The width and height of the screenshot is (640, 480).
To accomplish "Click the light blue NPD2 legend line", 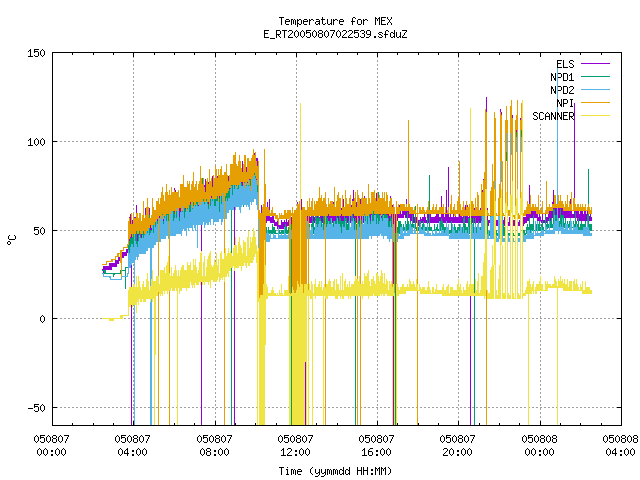I will click(x=595, y=90).
